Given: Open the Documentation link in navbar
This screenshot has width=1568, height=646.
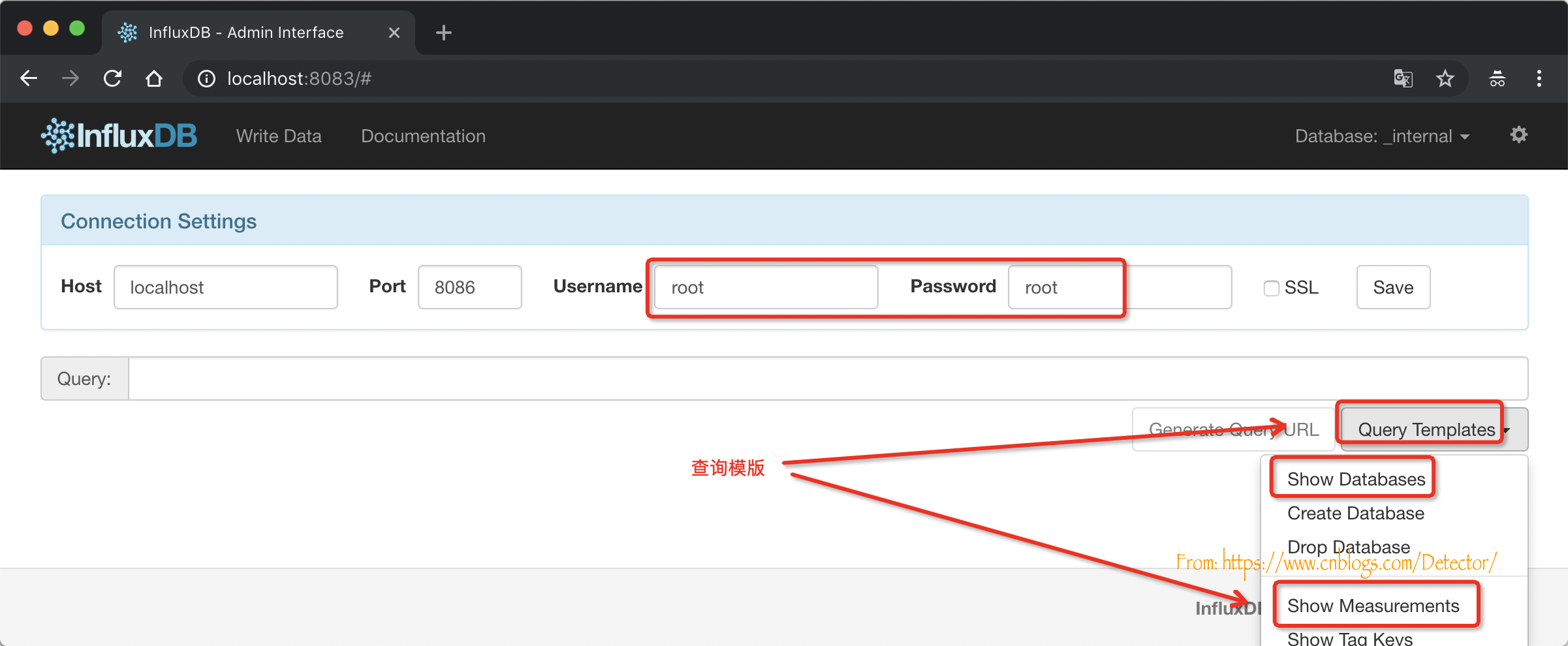Looking at the screenshot, I should pos(423,136).
